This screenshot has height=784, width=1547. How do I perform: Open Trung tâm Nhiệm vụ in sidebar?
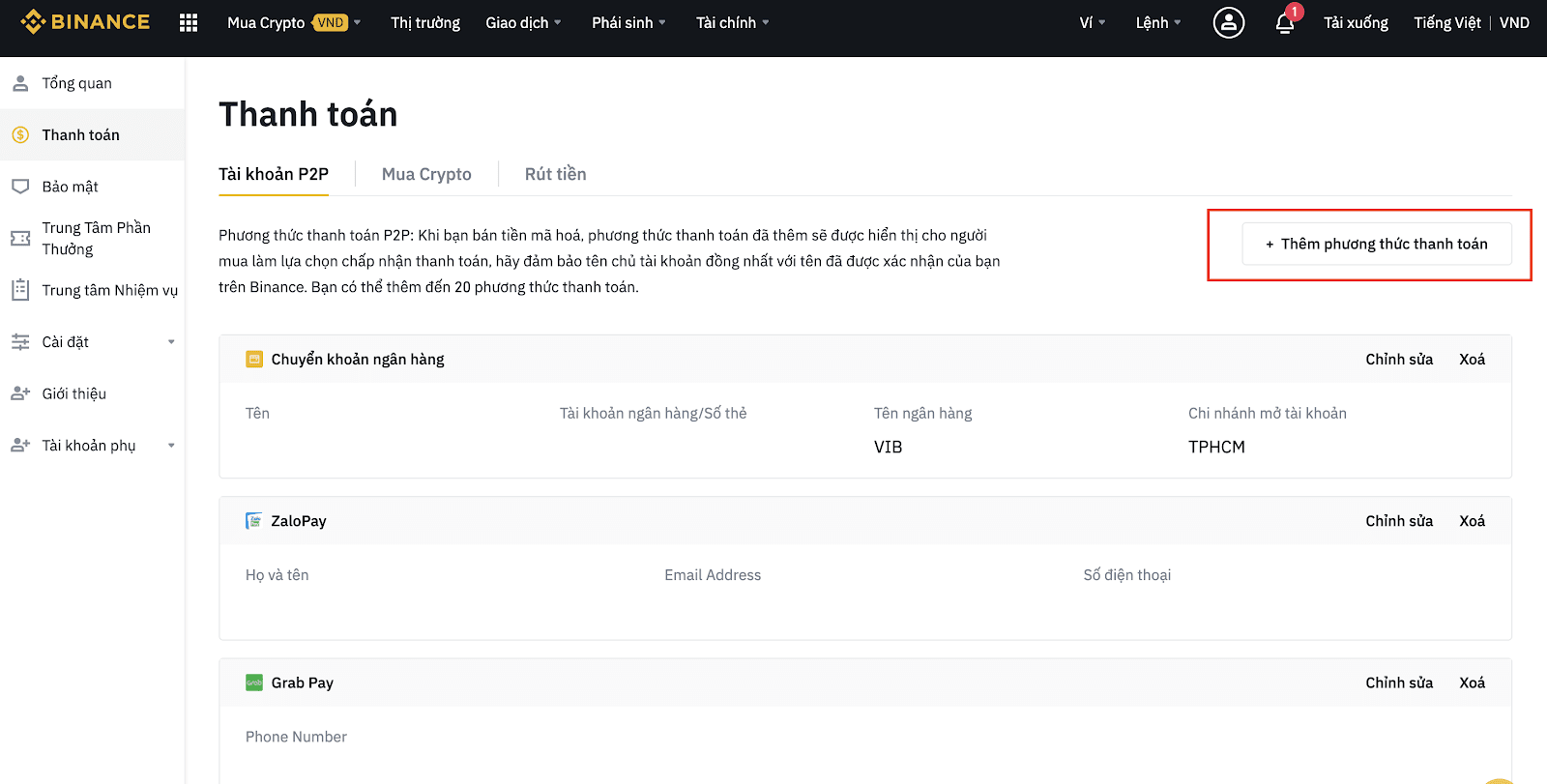(92, 290)
